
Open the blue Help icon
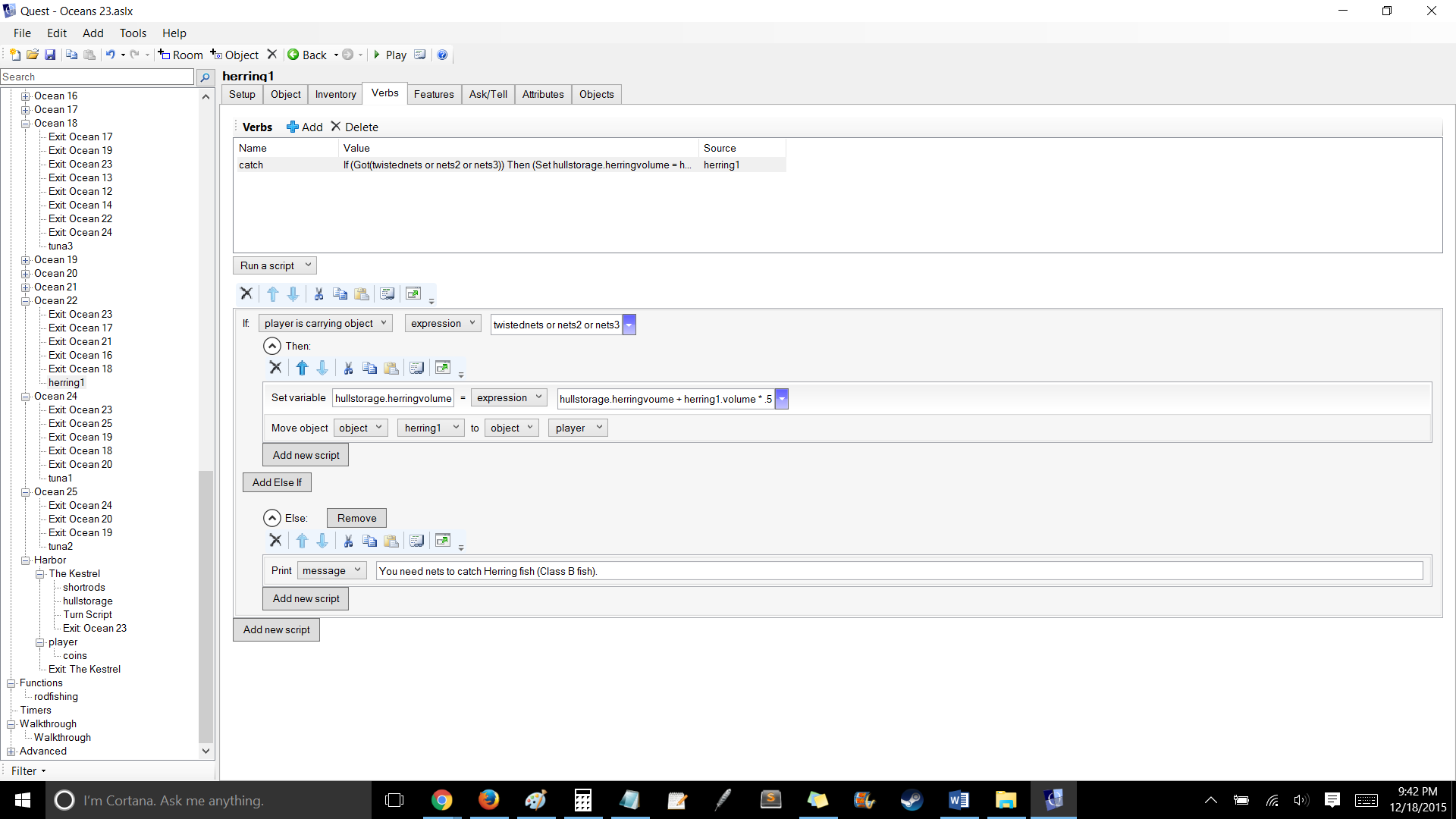(x=442, y=55)
